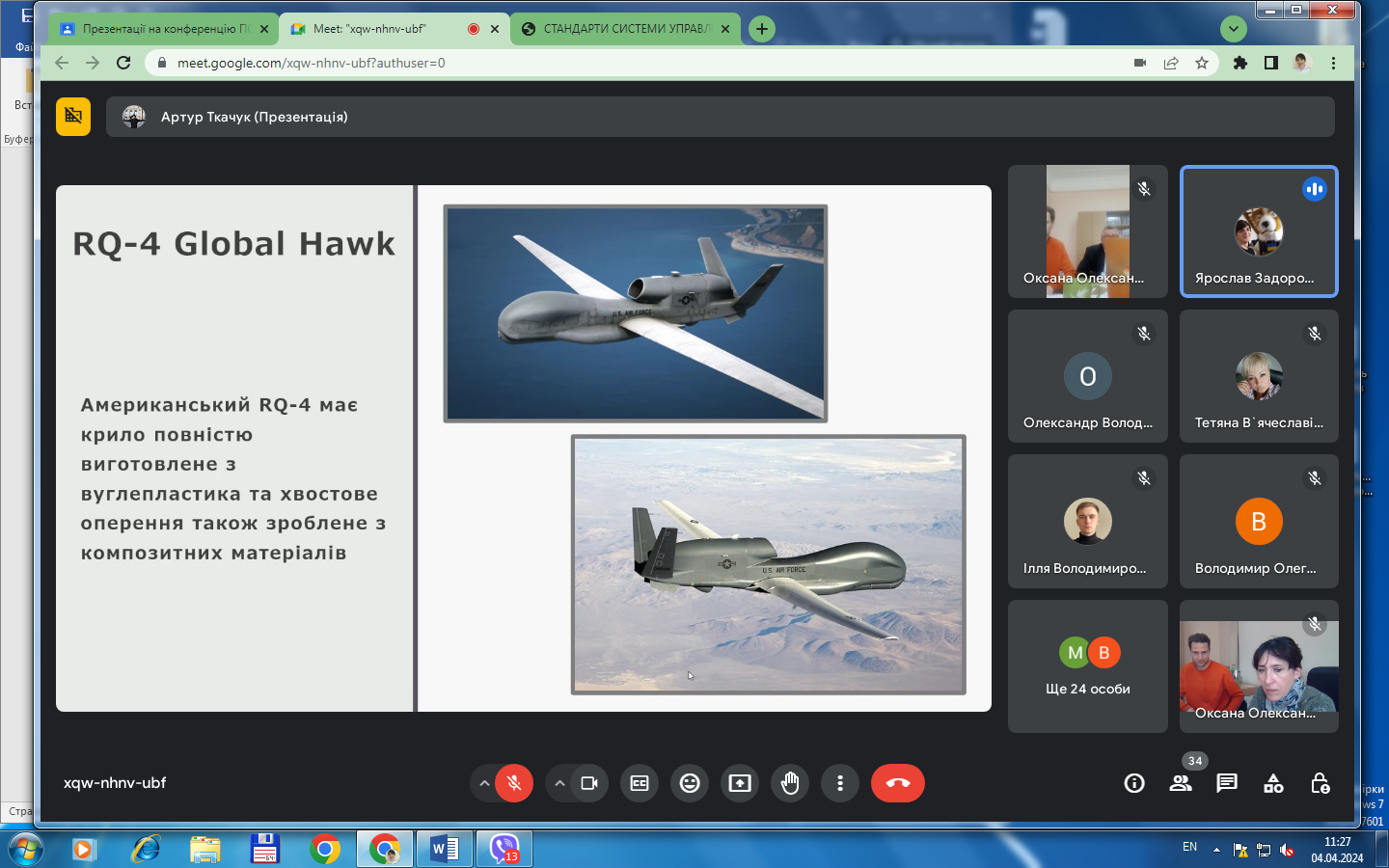This screenshot has height=868, width=1389.
Task: Open meeting details info icon
Action: (x=1134, y=783)
